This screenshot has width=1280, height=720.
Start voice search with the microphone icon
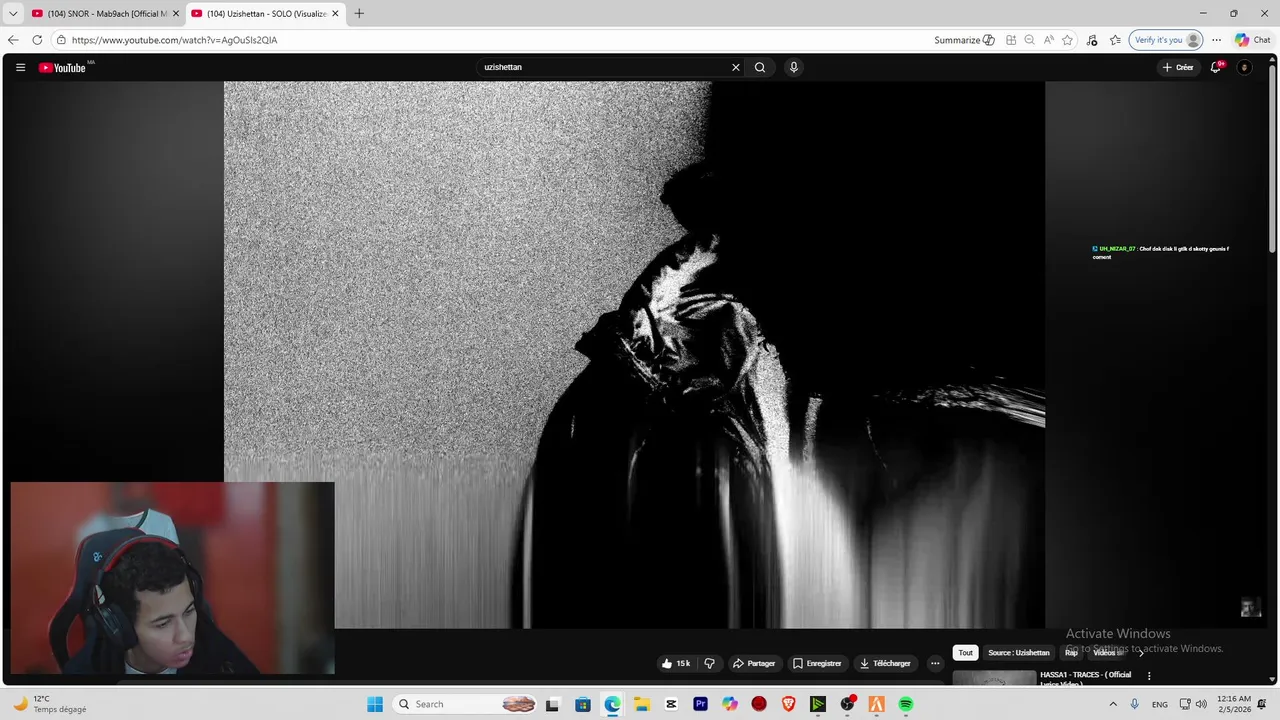click(794, 67)
